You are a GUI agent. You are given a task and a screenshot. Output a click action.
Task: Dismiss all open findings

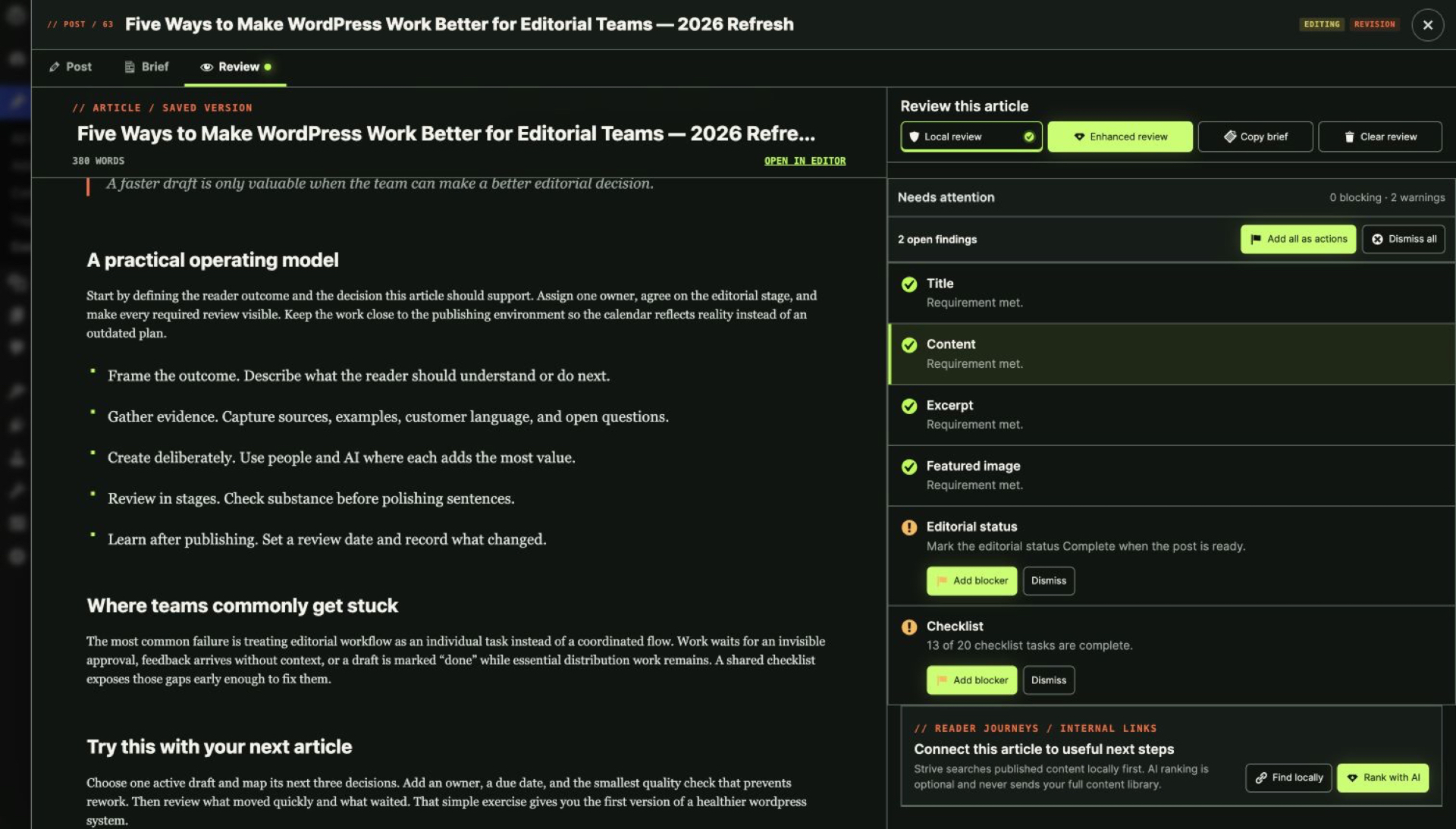tap(1404, 239)
